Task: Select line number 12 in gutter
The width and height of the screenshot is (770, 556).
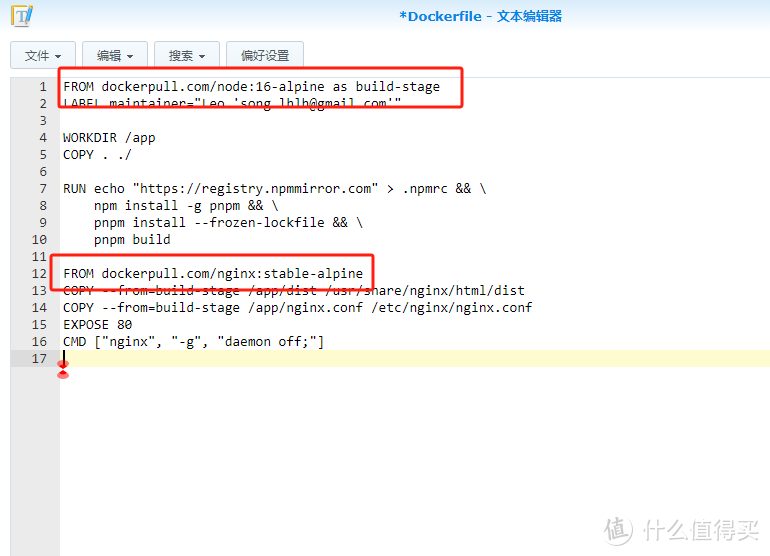Action: (x=40, y=274)
